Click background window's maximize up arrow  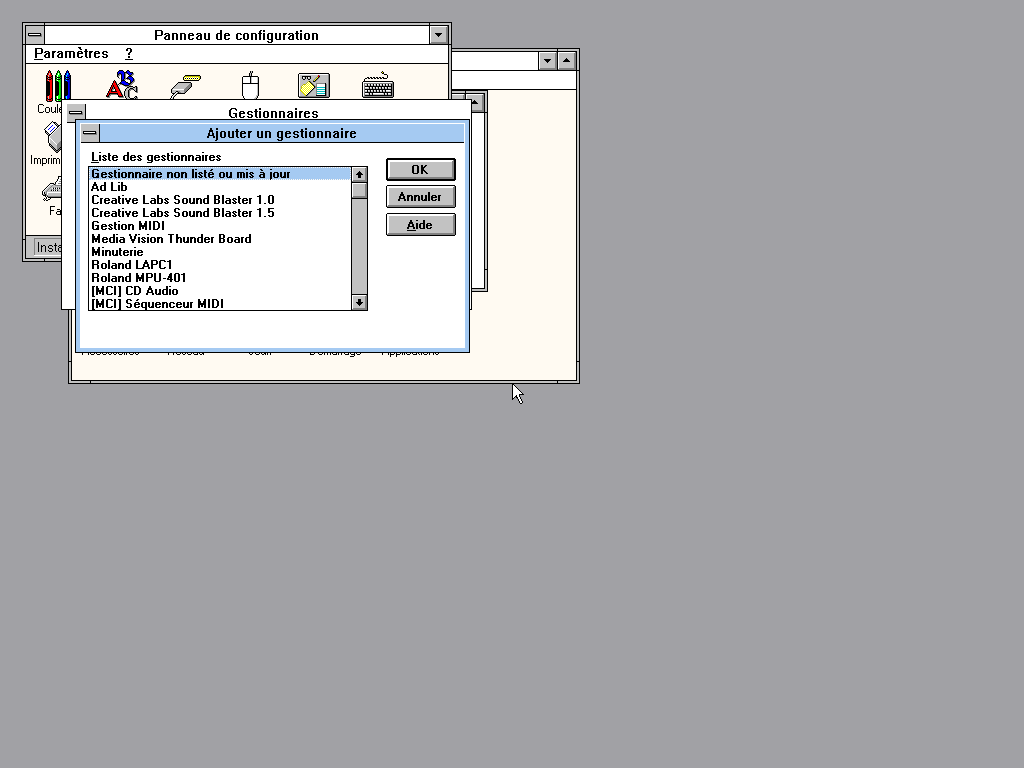(566, 61)
